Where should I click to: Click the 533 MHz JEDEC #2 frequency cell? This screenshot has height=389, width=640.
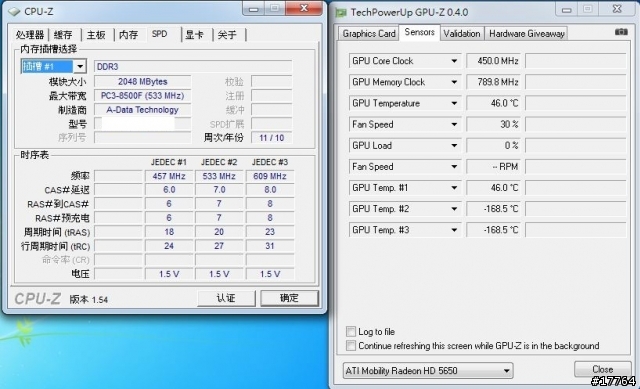pos(219,176)
